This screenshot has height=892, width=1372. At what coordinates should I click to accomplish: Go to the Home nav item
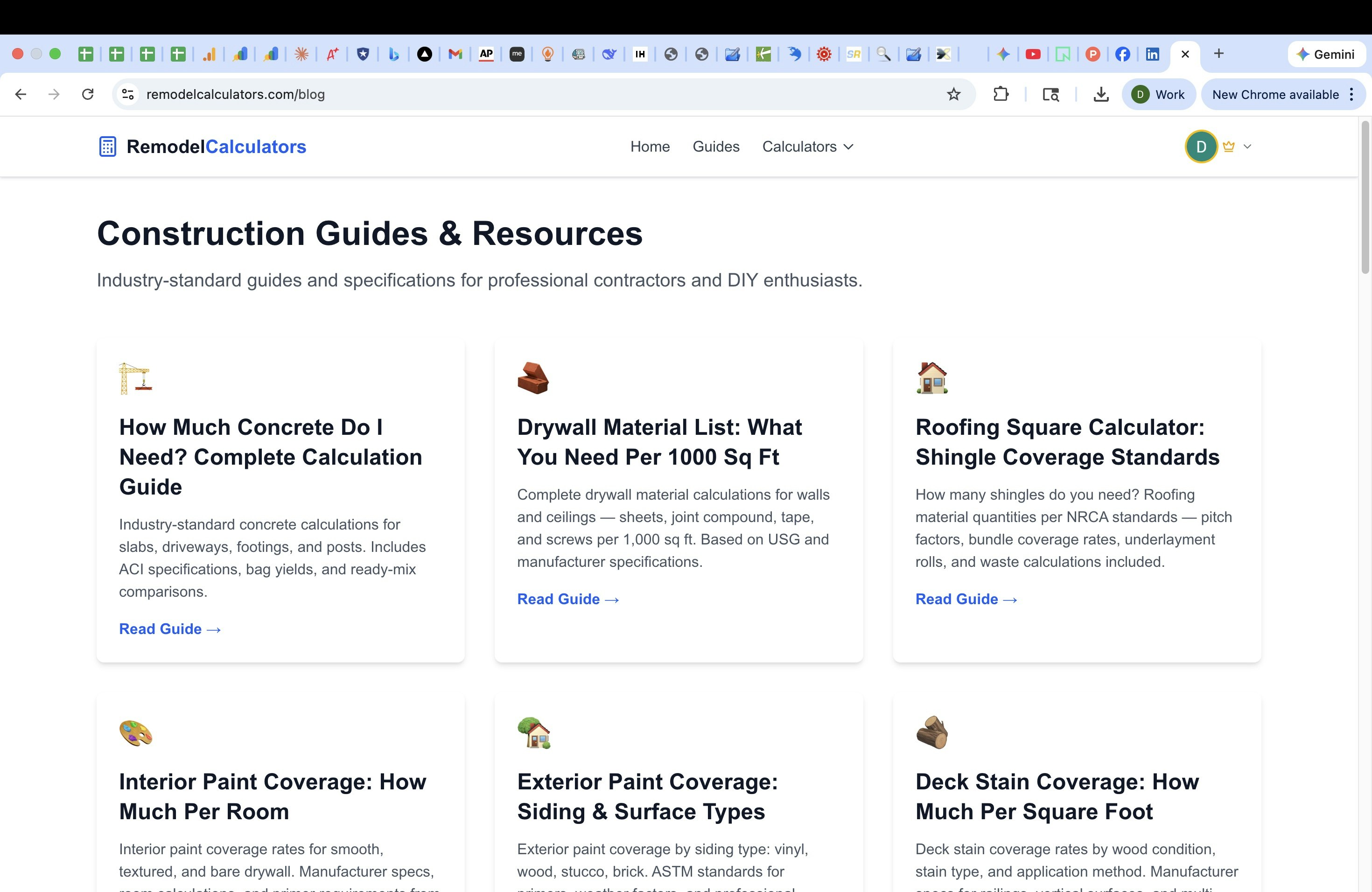650,146
